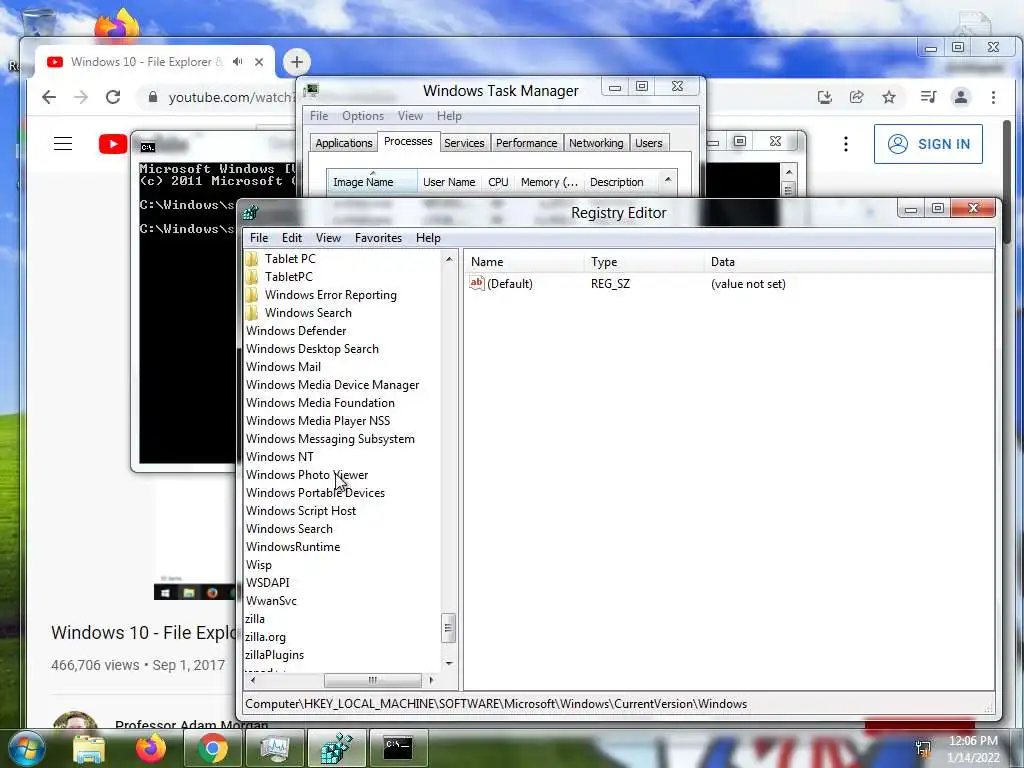
Task: Switch to Services tab in Task Manager
Action: click(x=464, y=143)
